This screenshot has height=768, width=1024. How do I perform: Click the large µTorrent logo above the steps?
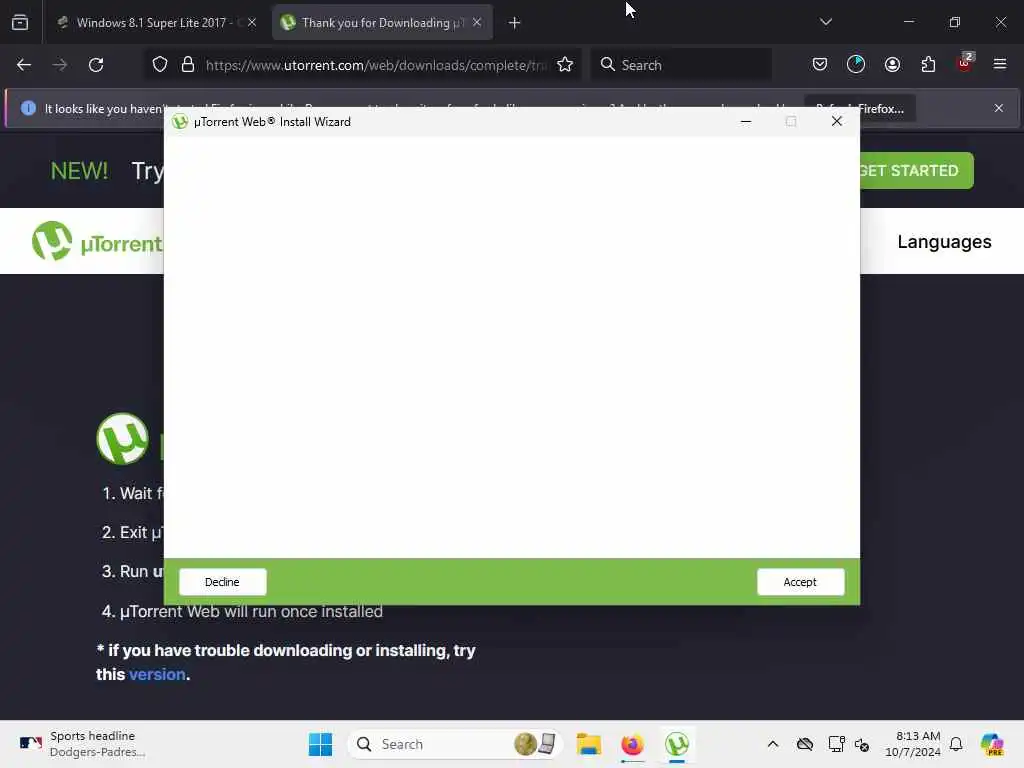(x=123, y=438)
